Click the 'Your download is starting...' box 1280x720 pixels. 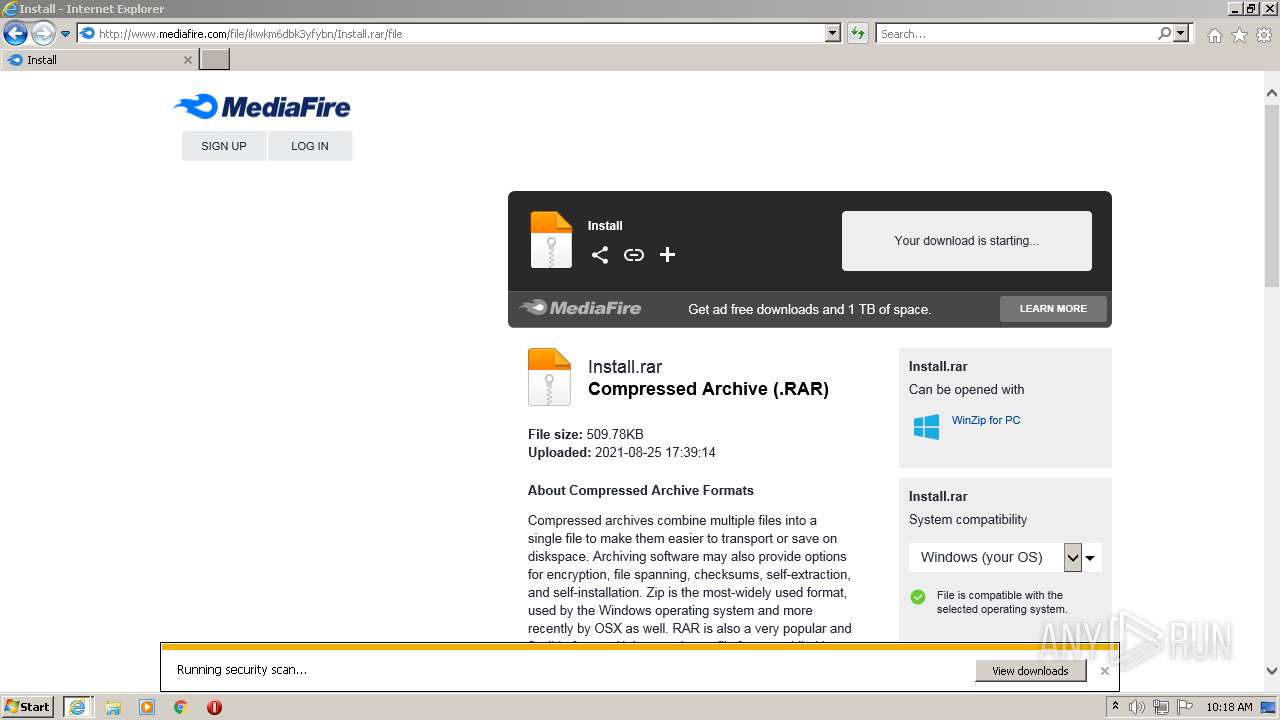coord(967,241)
